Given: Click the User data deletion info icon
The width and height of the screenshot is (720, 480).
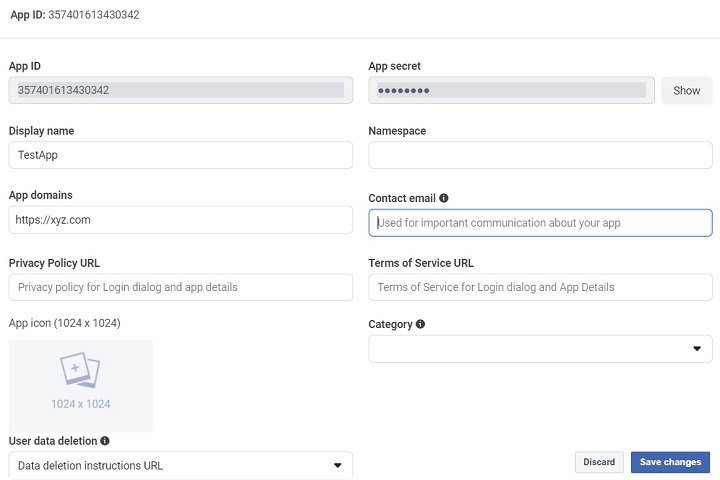Looking at the screenshot, I should (x=105, y=440).
